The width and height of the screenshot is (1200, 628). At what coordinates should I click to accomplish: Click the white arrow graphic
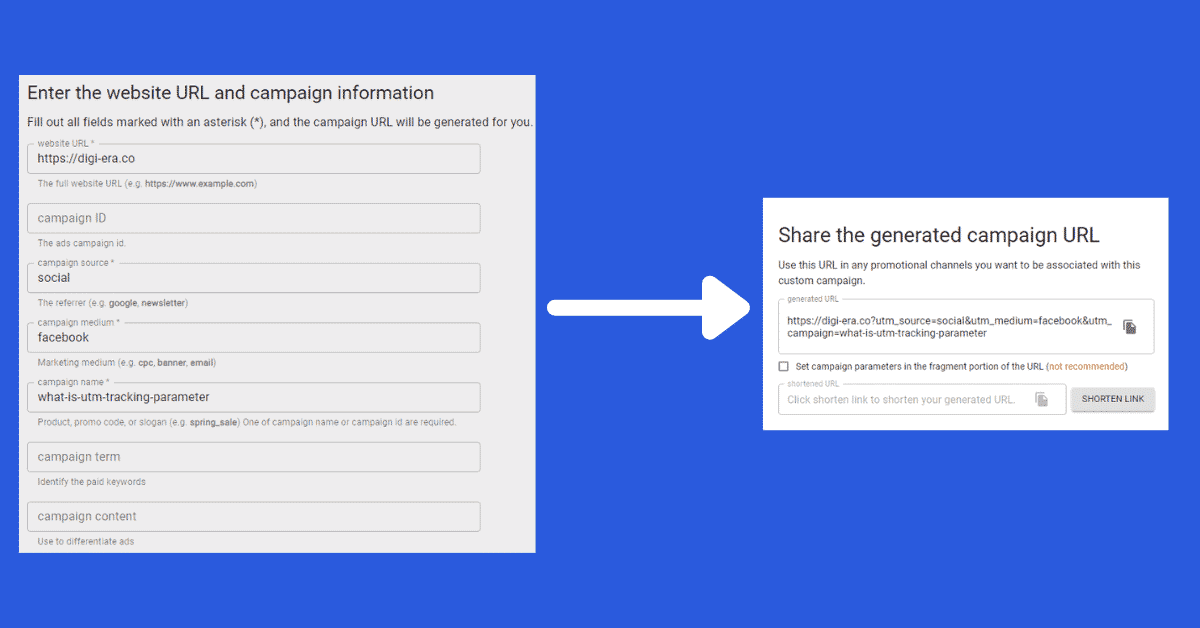click(x=650, y=309)
